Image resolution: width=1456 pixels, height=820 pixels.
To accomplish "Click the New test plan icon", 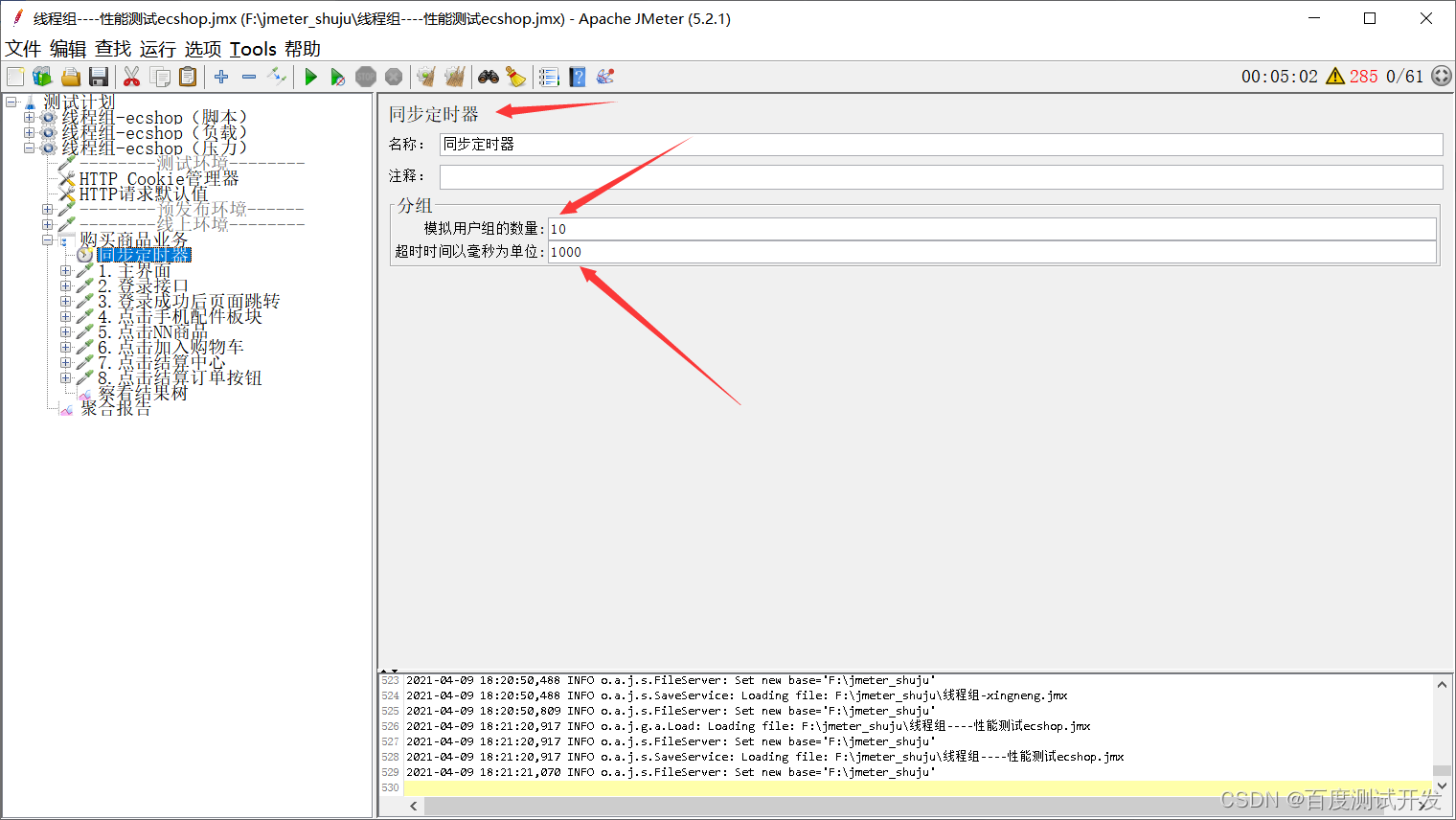I will 15,77.
